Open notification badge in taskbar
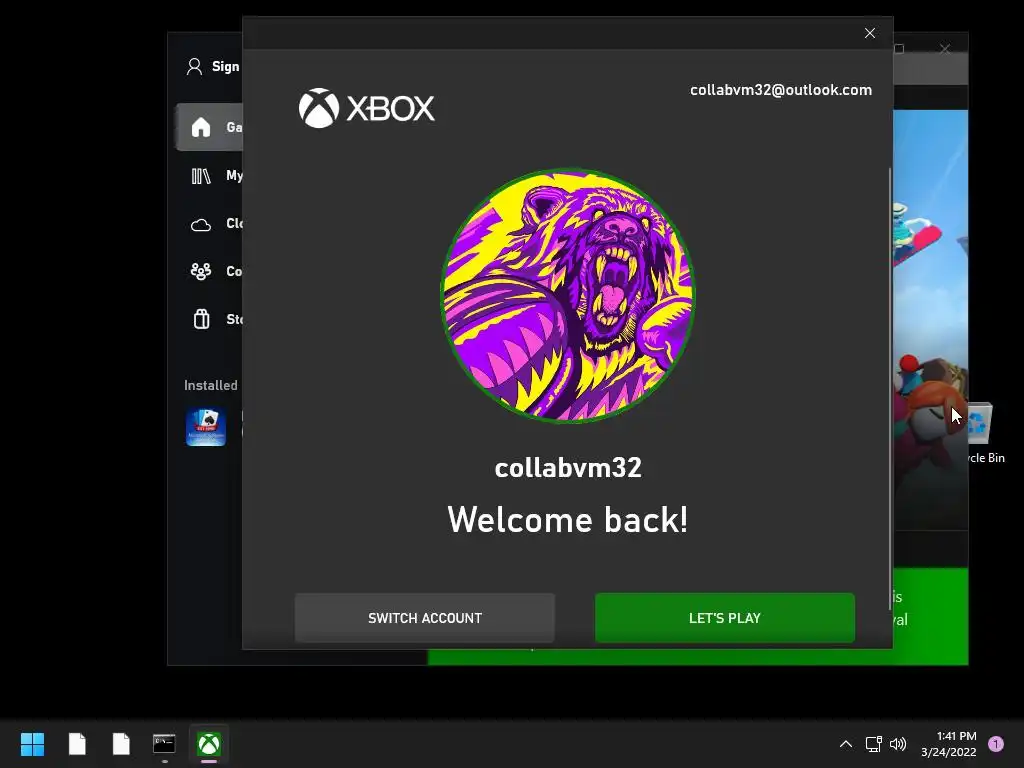The width and height of the screenshot is (1024, 768). click(x=996, y=744)
